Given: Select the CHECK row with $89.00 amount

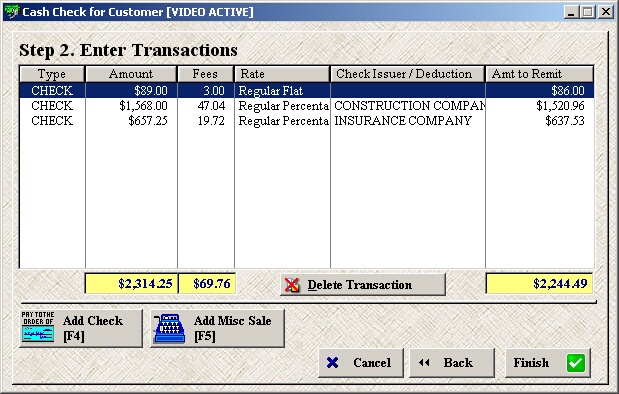Looking at the screenshot, I should point(306,90).
